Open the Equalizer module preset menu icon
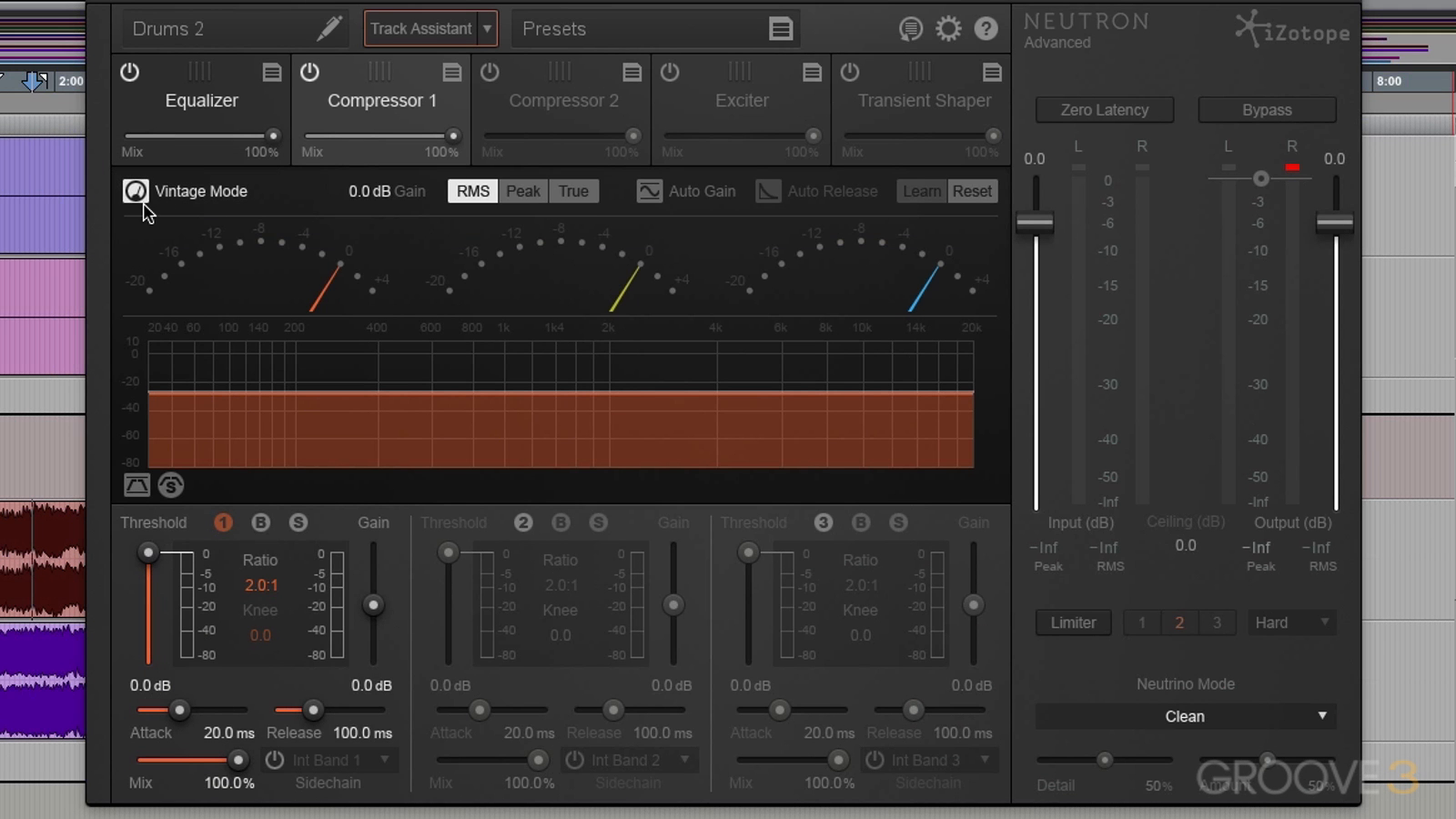The image size is (1456, 819). pos(271,72)
